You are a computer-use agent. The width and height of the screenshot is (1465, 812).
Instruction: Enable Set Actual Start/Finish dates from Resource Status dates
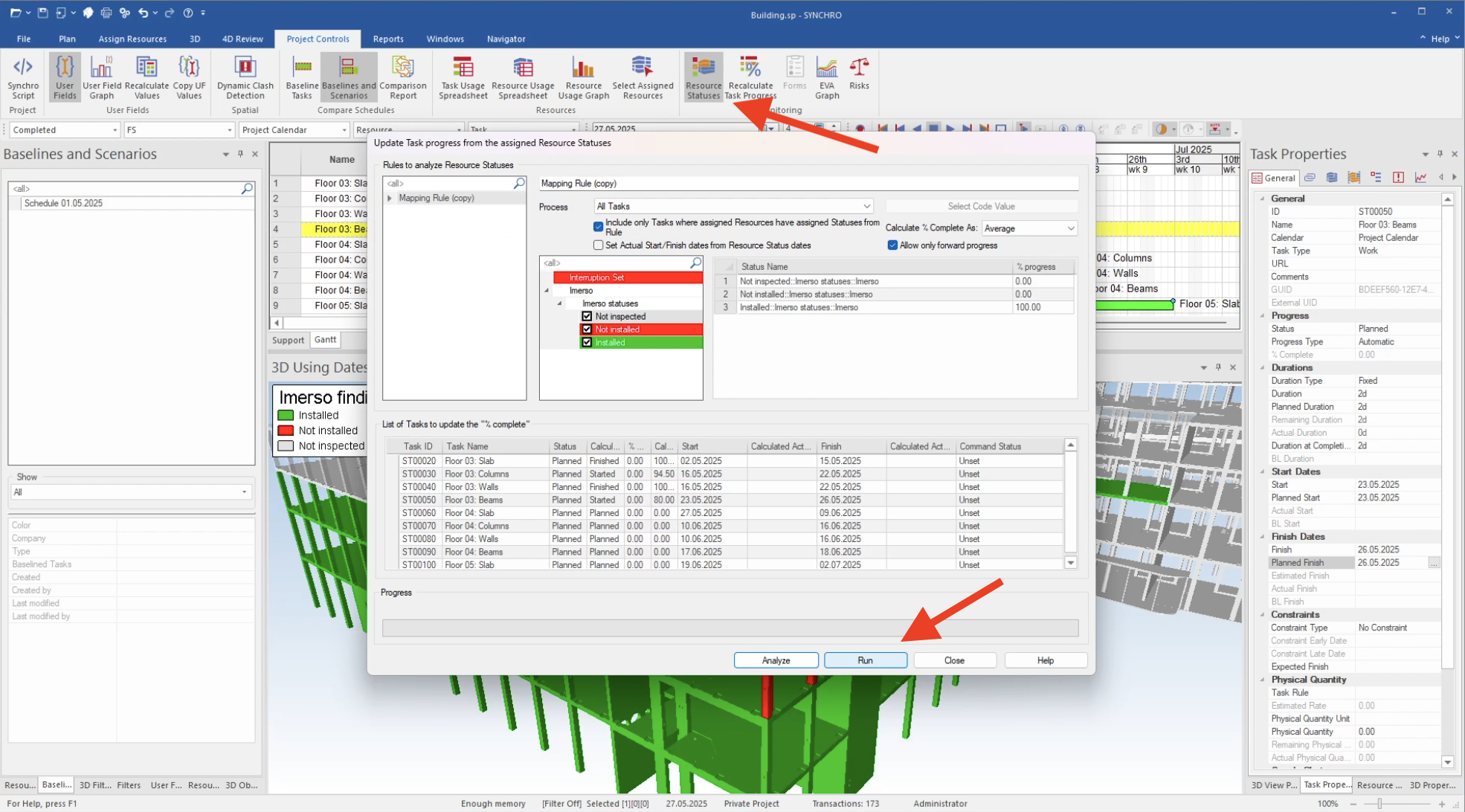tap(598, 245)
